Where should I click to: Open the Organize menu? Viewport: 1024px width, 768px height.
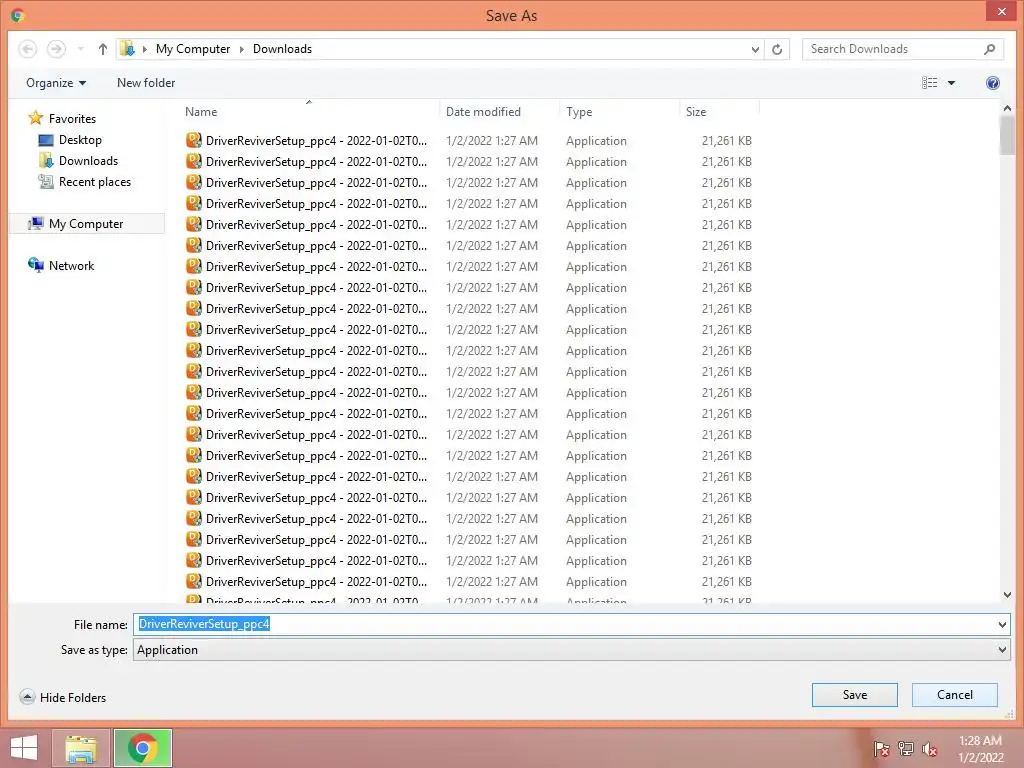(x=56, y=83)
